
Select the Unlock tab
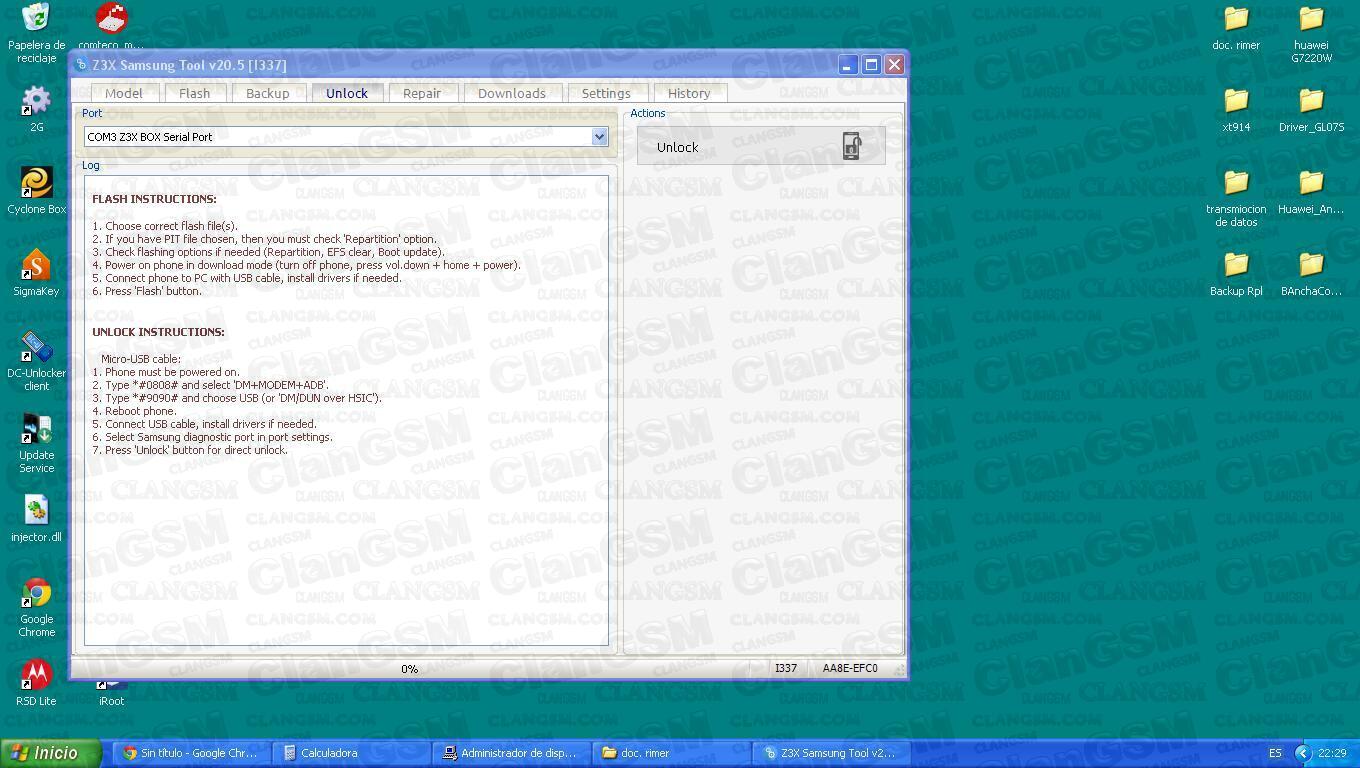click(347, 93)
